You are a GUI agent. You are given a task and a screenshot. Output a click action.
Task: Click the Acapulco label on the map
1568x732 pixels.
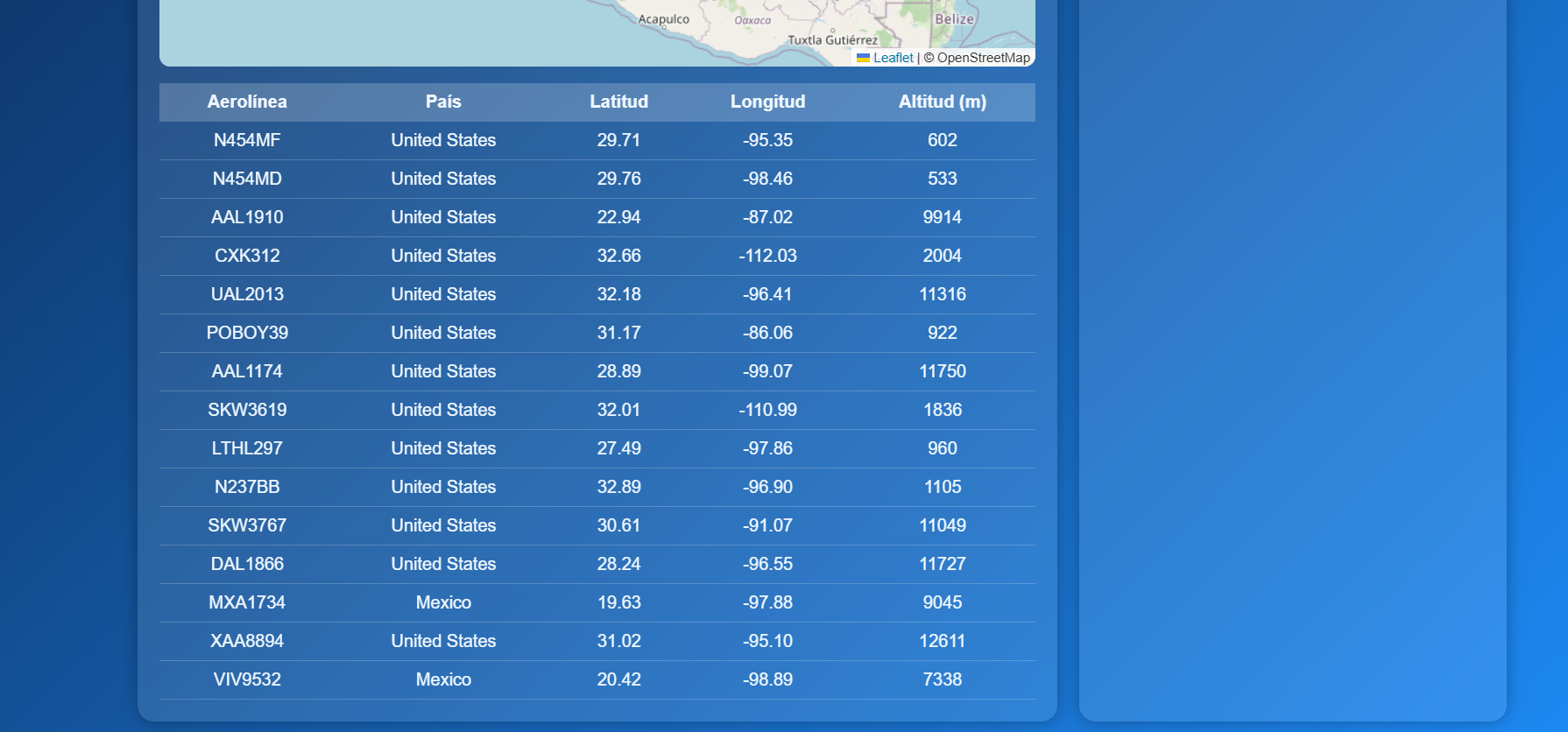[x=664, y=19]
